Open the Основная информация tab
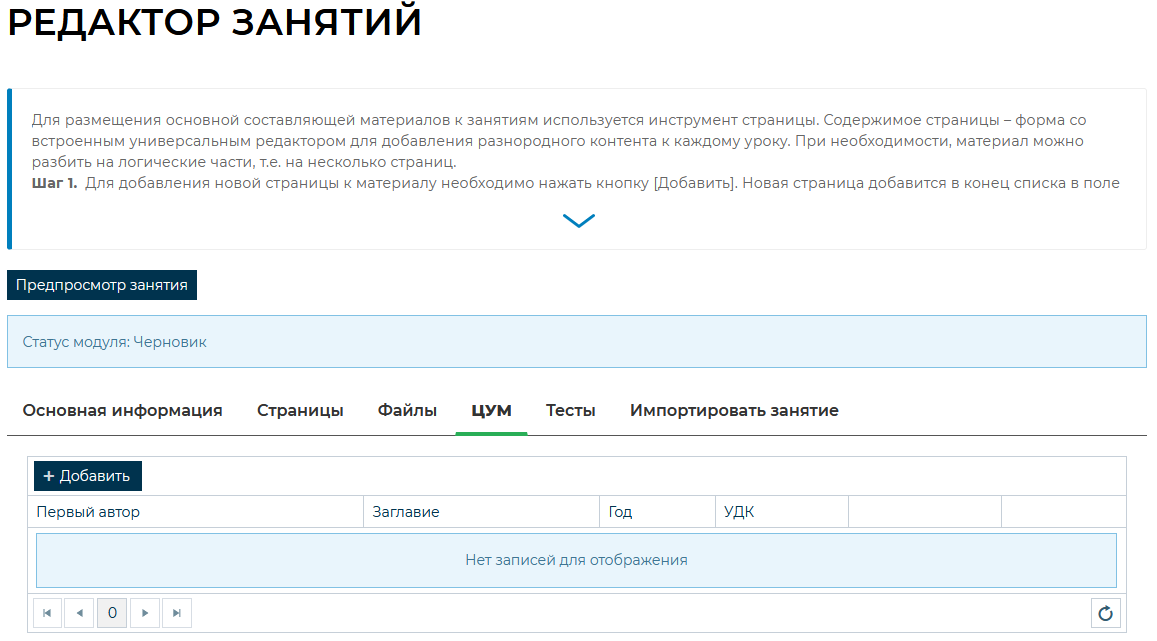Image resolution: width=1157 pixels, height=641 pixels. point(122,411)
